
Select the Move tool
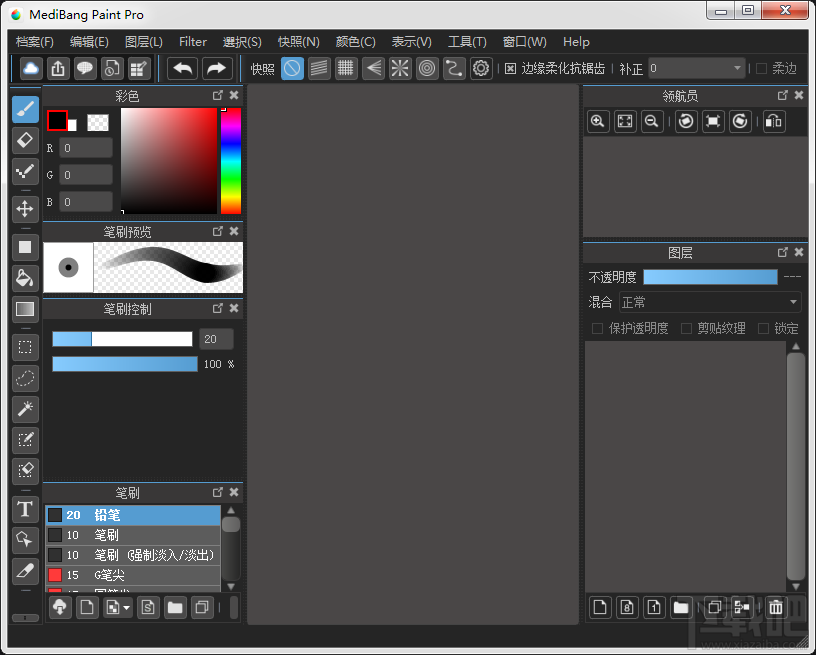(26, 209)
